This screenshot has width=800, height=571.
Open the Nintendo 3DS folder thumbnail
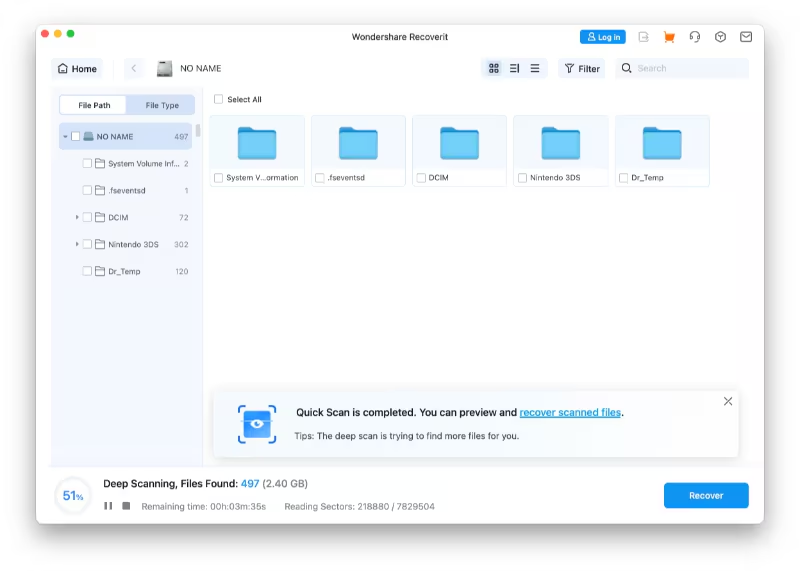(561, 143)
